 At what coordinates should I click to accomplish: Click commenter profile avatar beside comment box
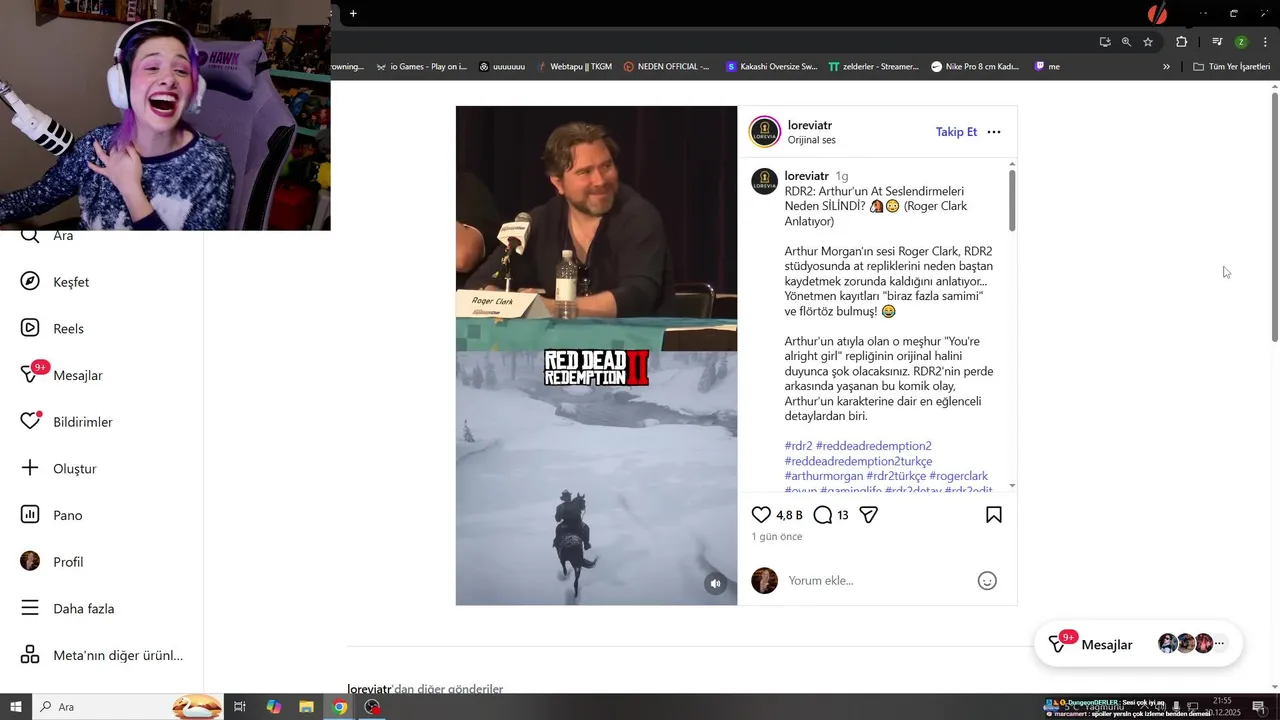tap(764, 580)
